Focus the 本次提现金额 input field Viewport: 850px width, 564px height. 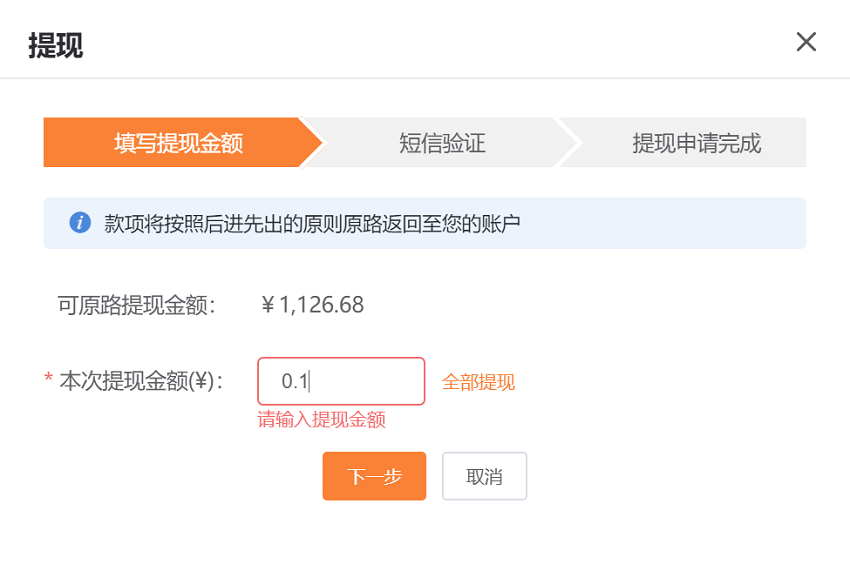point(341,381)
